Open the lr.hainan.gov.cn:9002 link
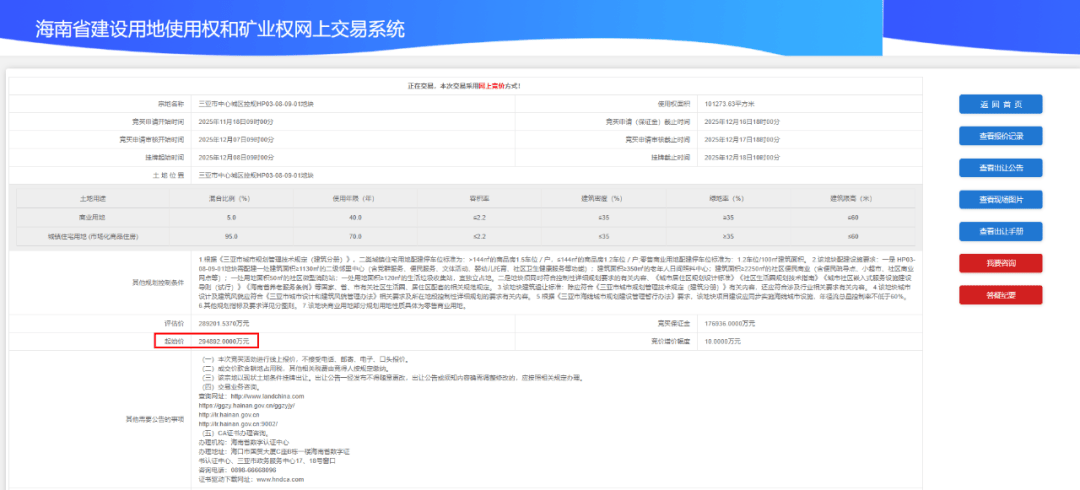This screenshot has width=1080, height=490. click(x=237, y=423)
